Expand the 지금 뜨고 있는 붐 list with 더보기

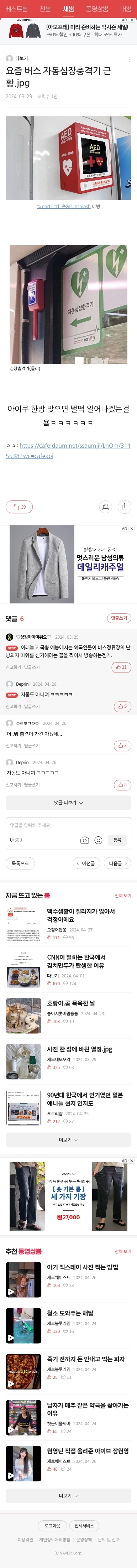click(x=68, y=1139)
